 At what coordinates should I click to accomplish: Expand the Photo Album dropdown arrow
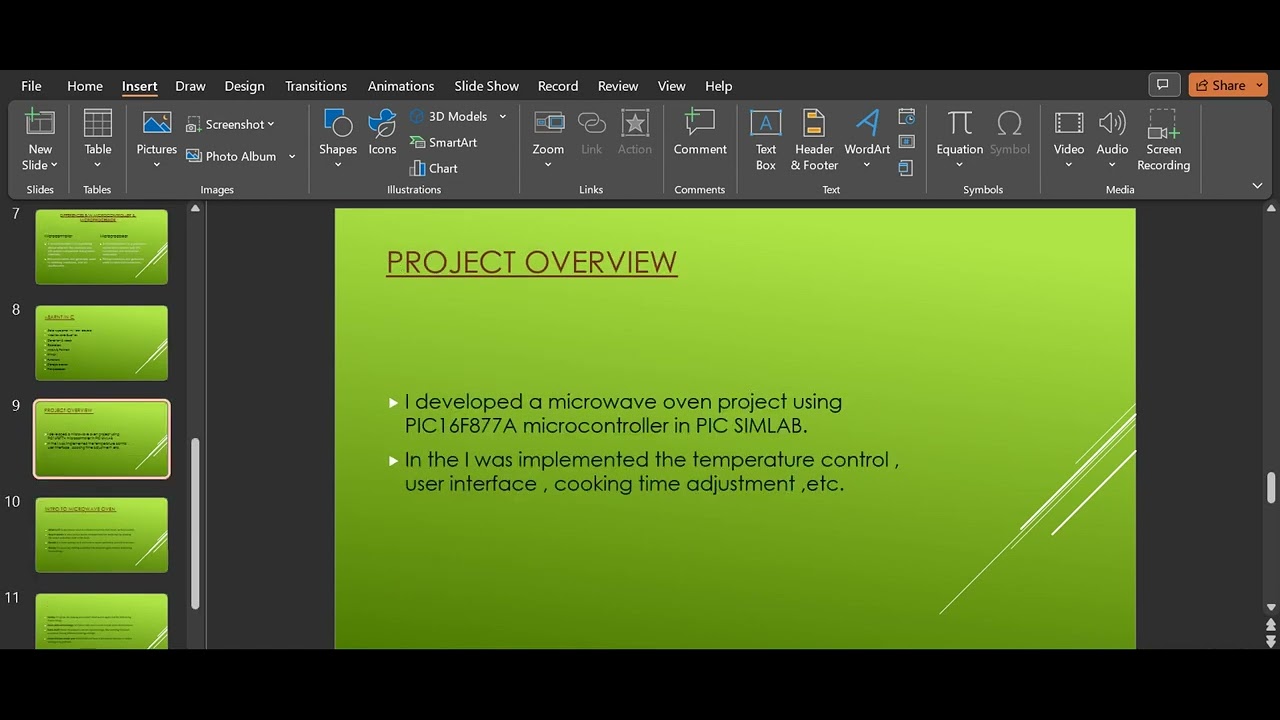(x=292, y=156)
